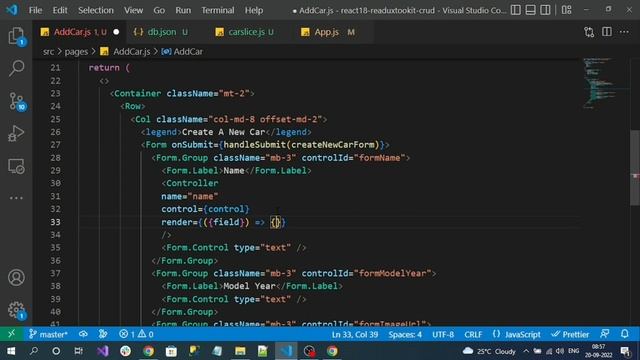The width and height of the screenshot is (640, 360).
Task: Open Run menu
Action: pos(183,10)
